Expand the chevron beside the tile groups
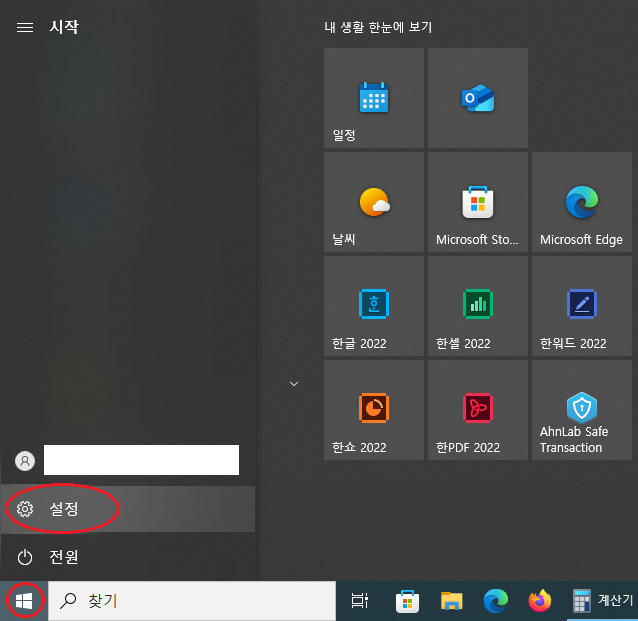The width and height of the screenshot is (638, 621). tap(294, 384)
